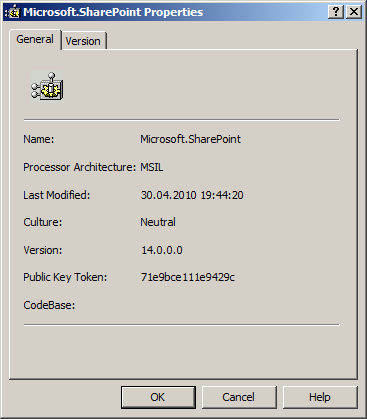367x419 pixels.
Task: Click the question mark help icon in title bar
Action: (336, 12)
